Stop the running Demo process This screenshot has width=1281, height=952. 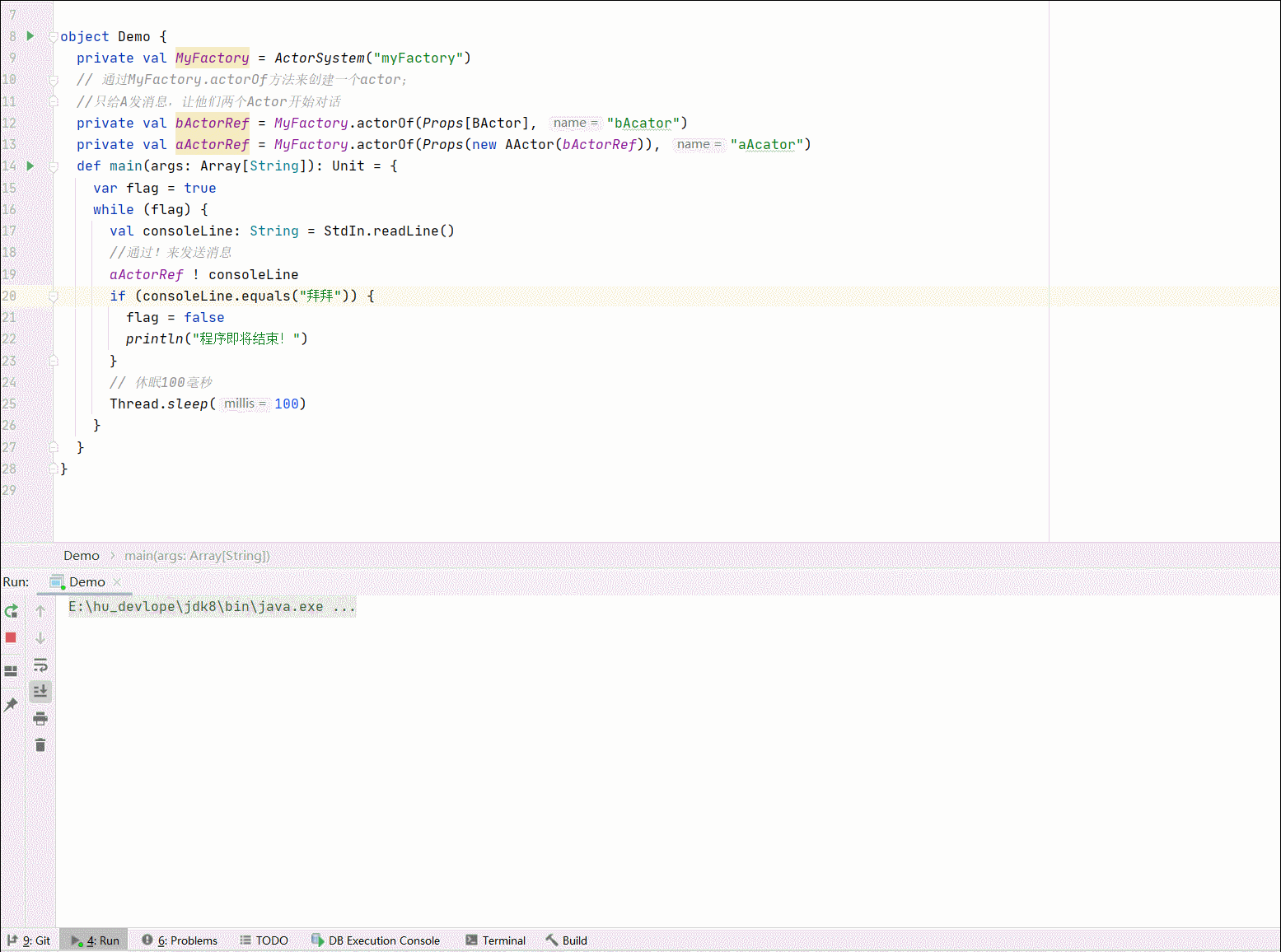click(11, 638)
